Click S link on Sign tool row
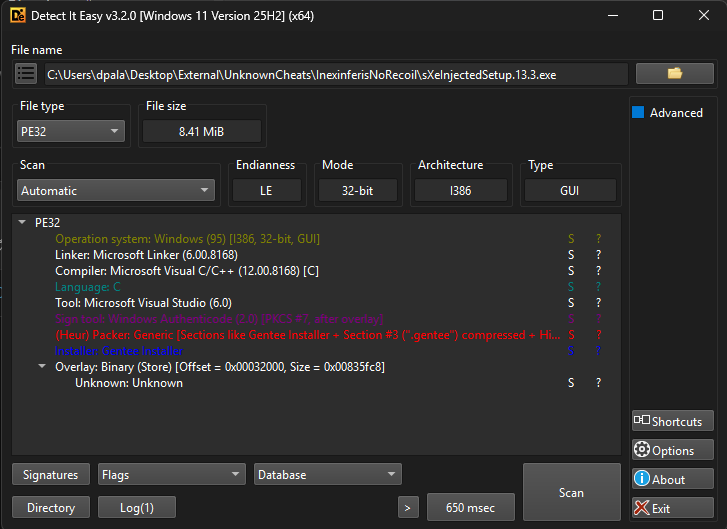The width and height of the screenshot is (727, 529). click(x=571, y=319)
